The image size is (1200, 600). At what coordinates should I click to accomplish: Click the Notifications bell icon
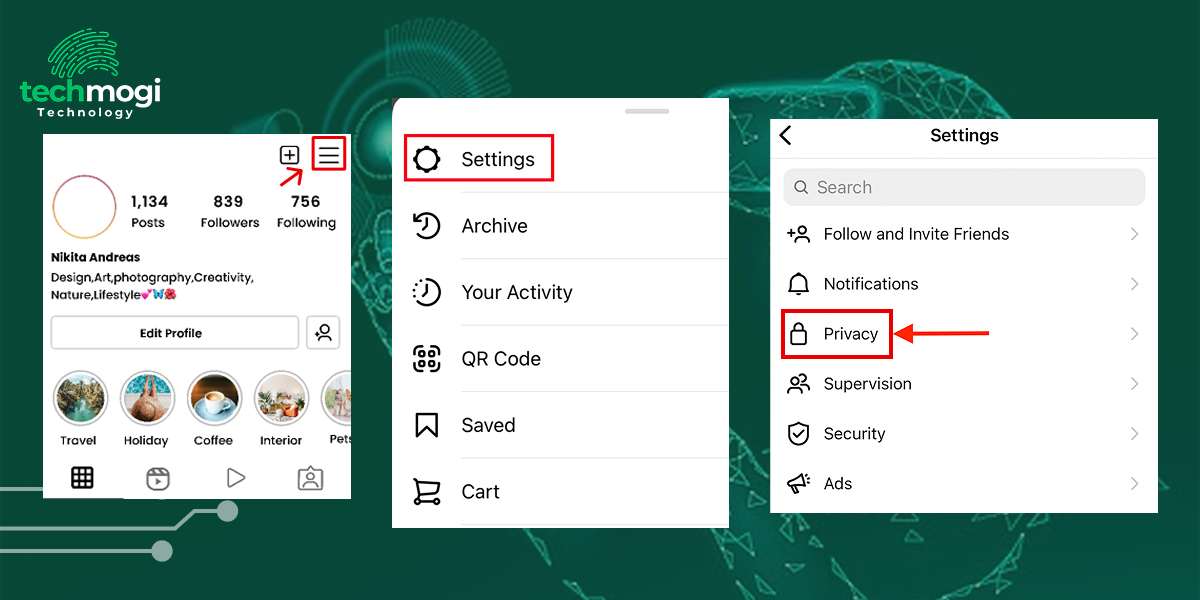pos(798,284)
